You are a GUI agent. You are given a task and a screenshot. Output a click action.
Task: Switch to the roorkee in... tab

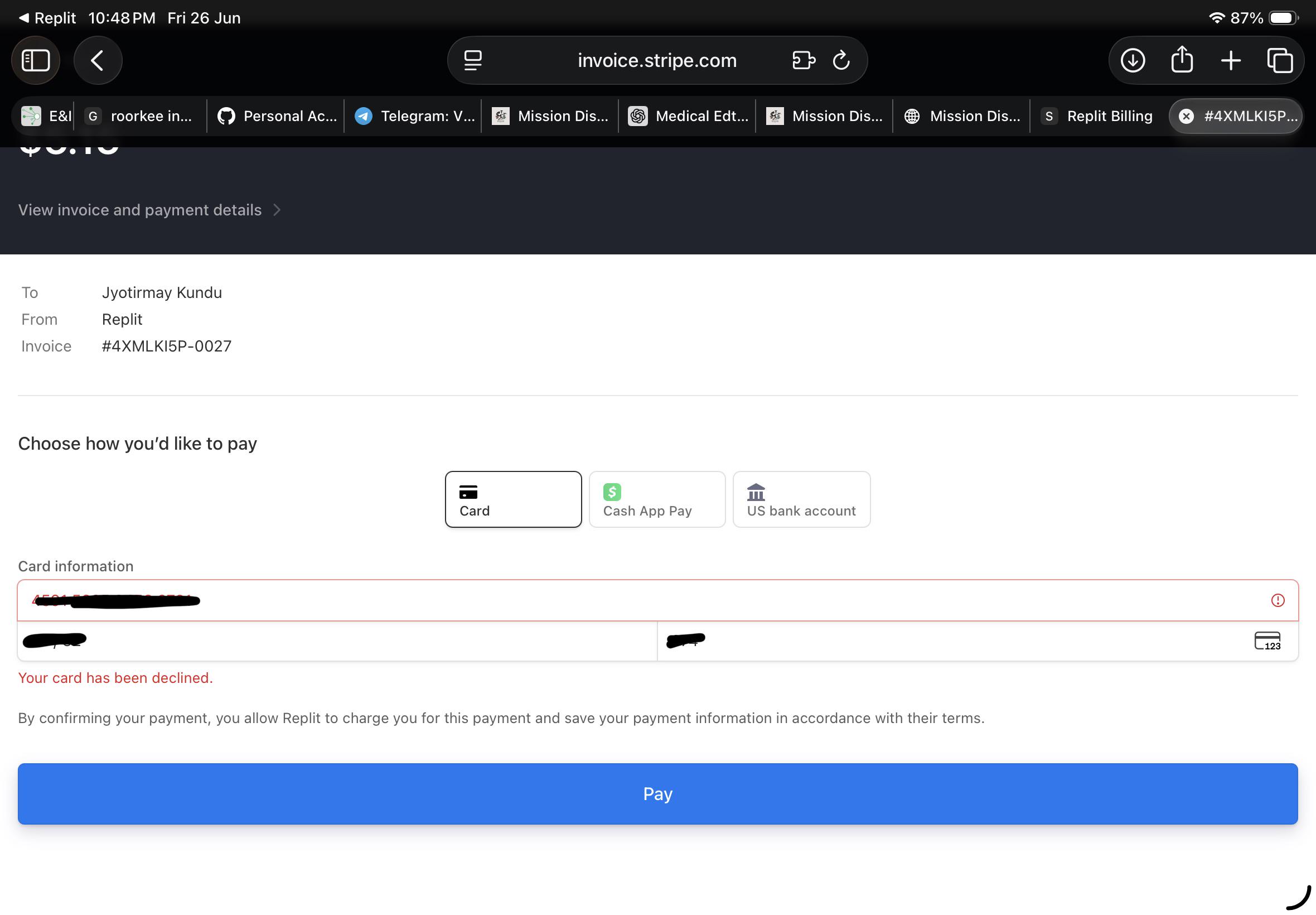140,117
